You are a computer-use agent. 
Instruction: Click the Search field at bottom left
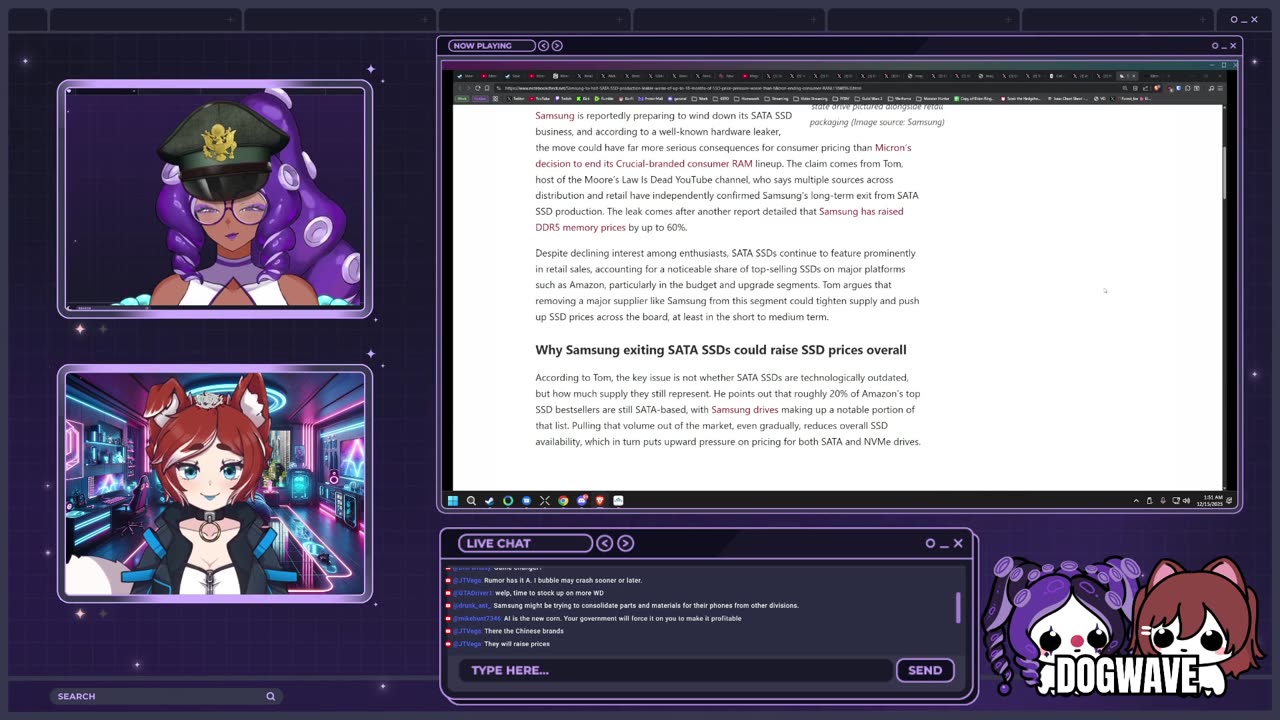point(166,696)
